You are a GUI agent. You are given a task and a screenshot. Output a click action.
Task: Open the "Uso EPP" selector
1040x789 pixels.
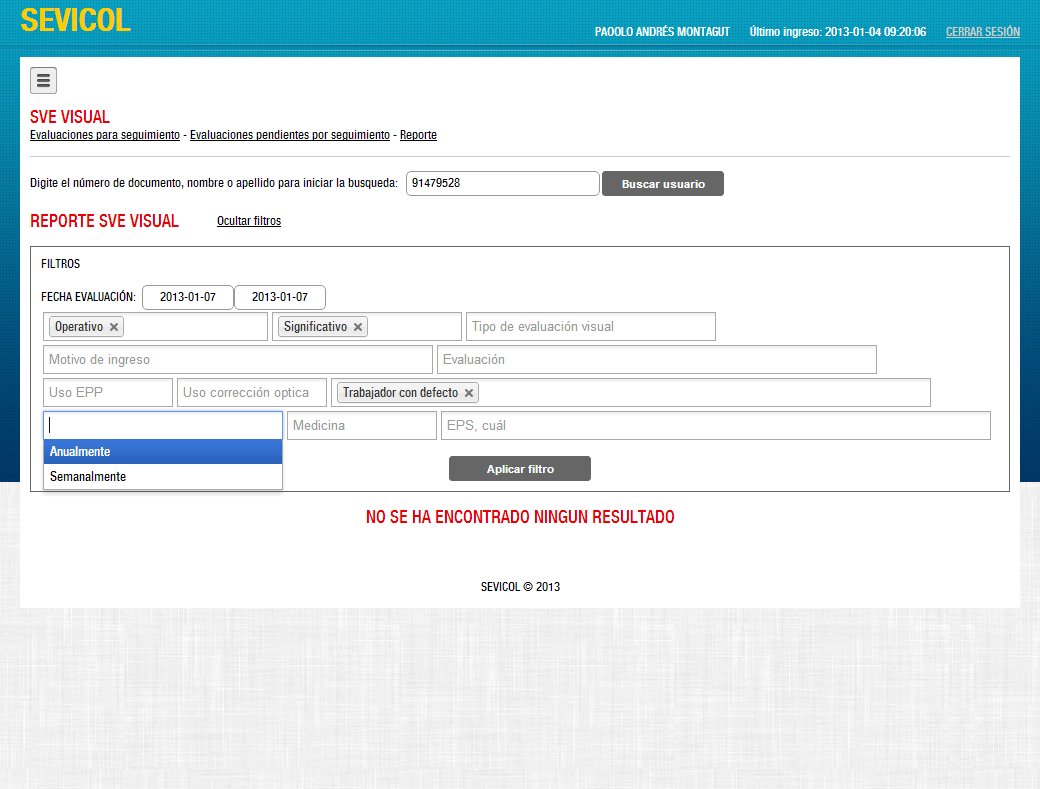point(107,391)
